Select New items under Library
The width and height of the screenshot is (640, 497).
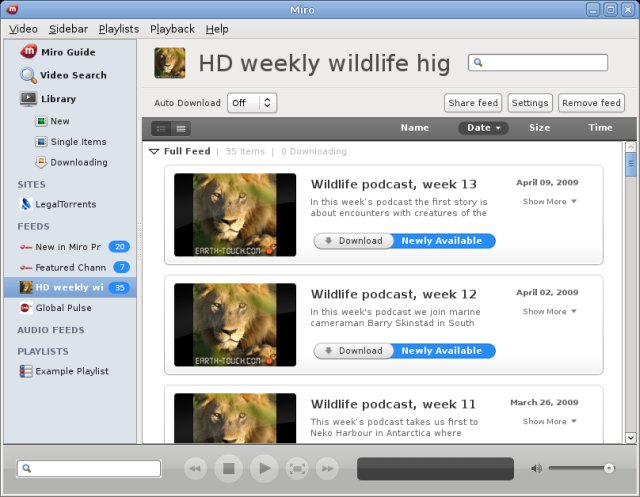52,121
